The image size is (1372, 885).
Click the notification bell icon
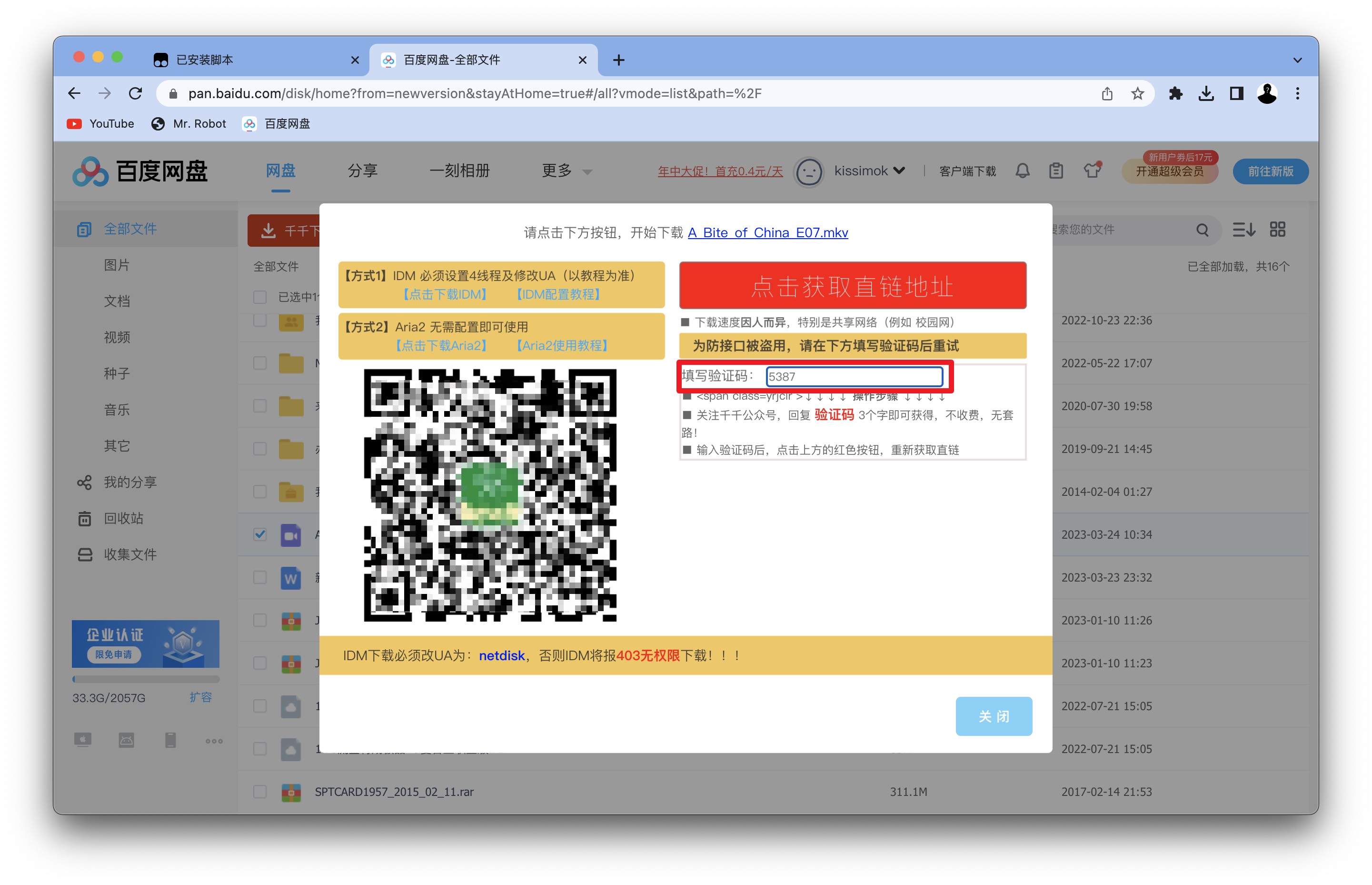coord(1022,171)
